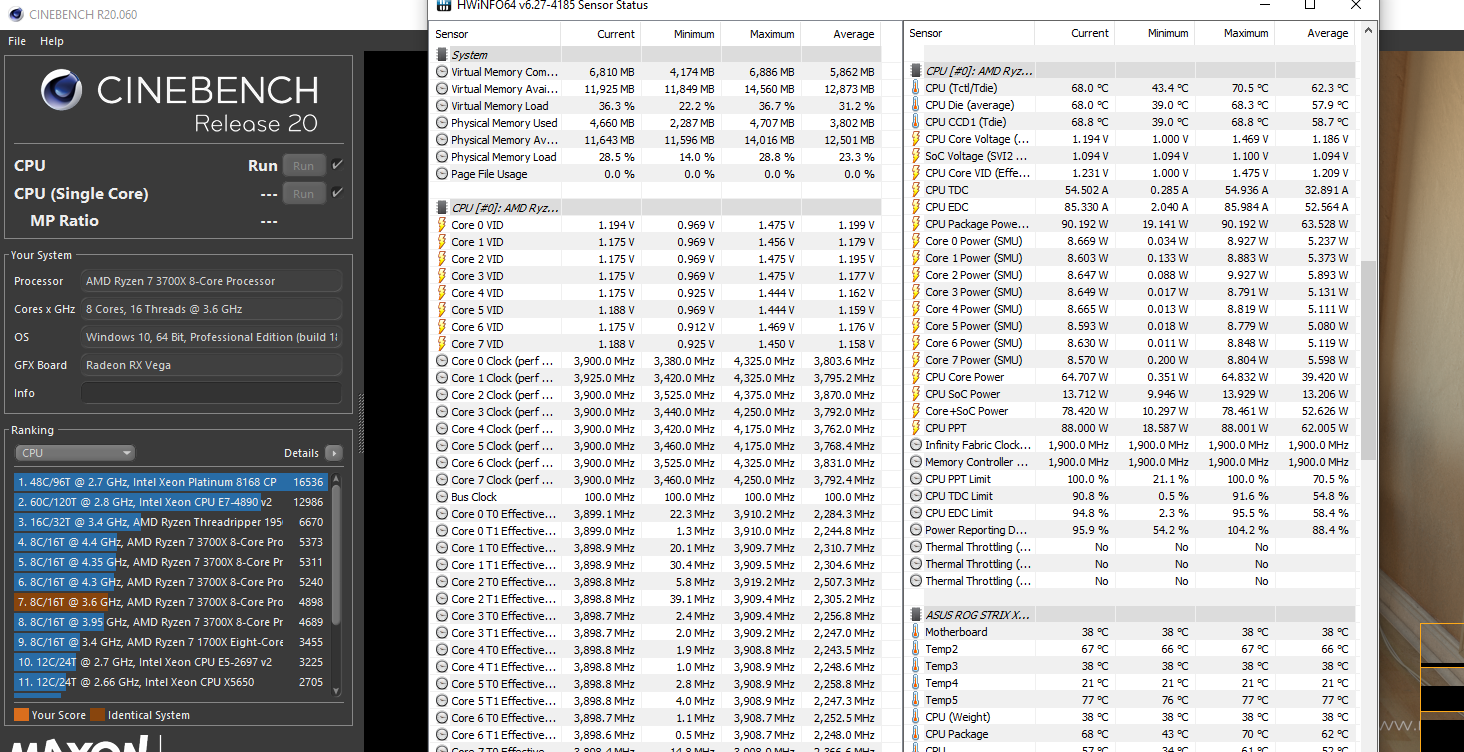This screenshot has width=1464, height=752.
Task: Select the Xeon Platinum 8168 ranking entry
Action: [x=170, y=482]
